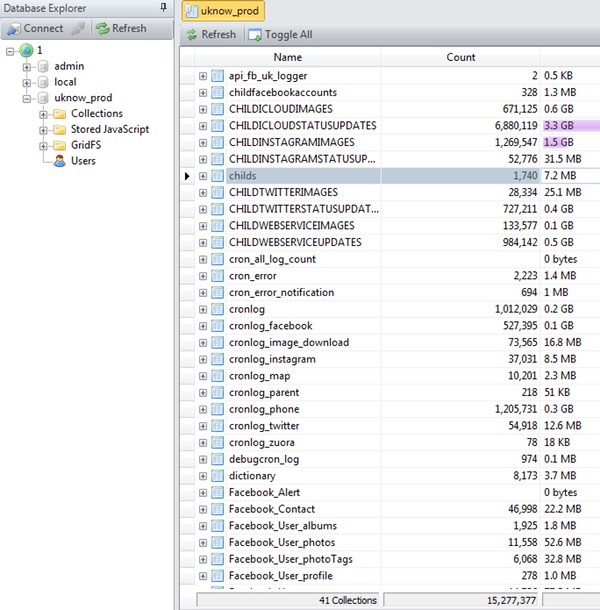
Task: Click the api_fb_uk_logger collection table icon
Action: [x=218, y=76]
